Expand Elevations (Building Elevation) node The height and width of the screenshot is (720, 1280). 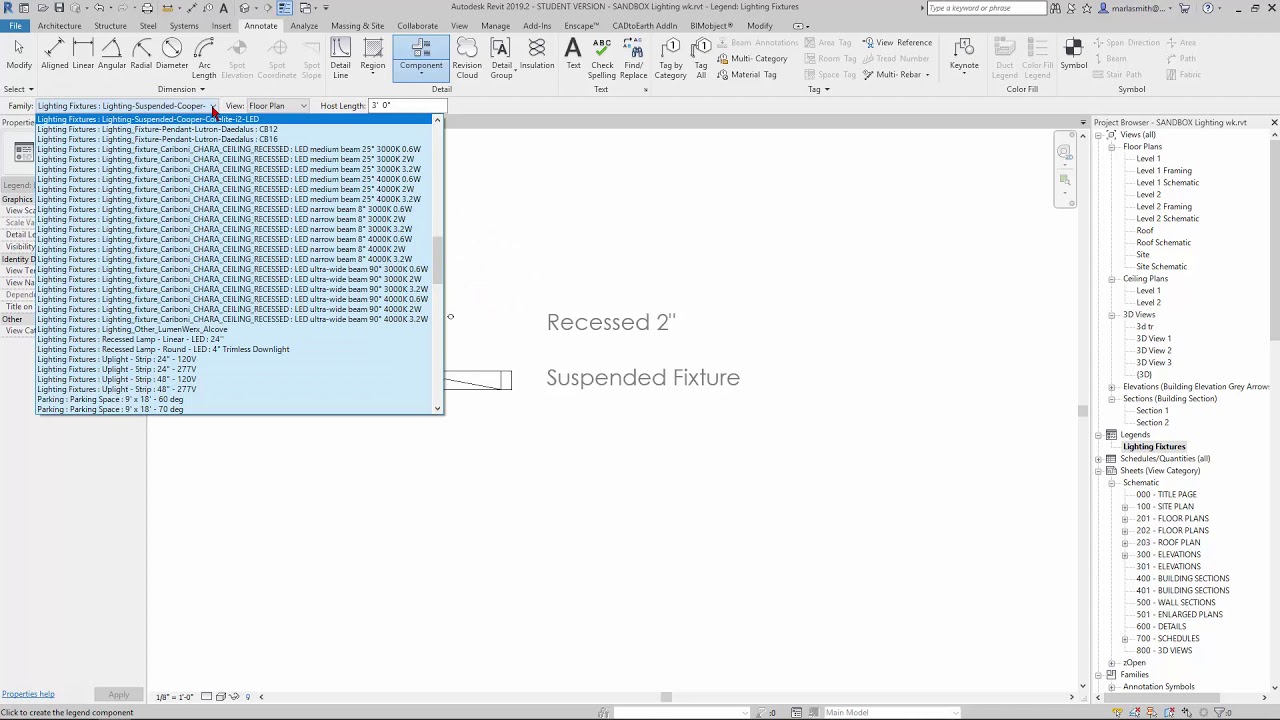pyautogui.click(x=1112, y=387)
